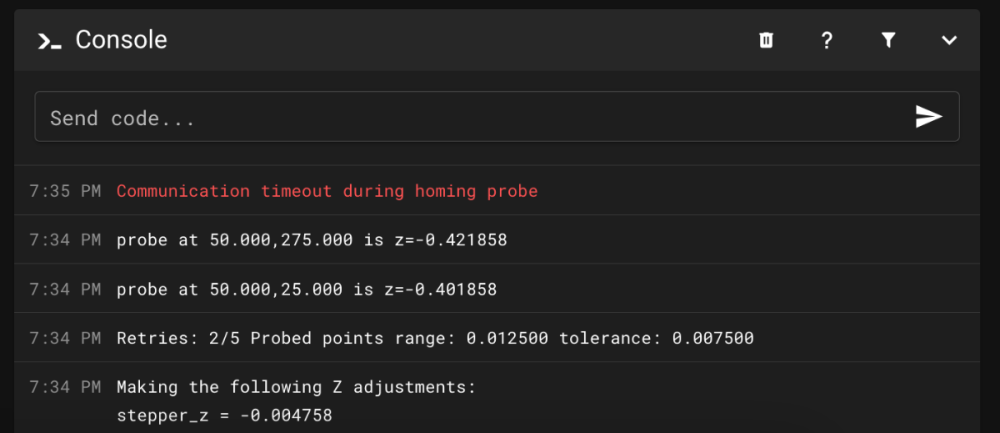Click timestamp next to Z adjustments entry

point(65,387)
